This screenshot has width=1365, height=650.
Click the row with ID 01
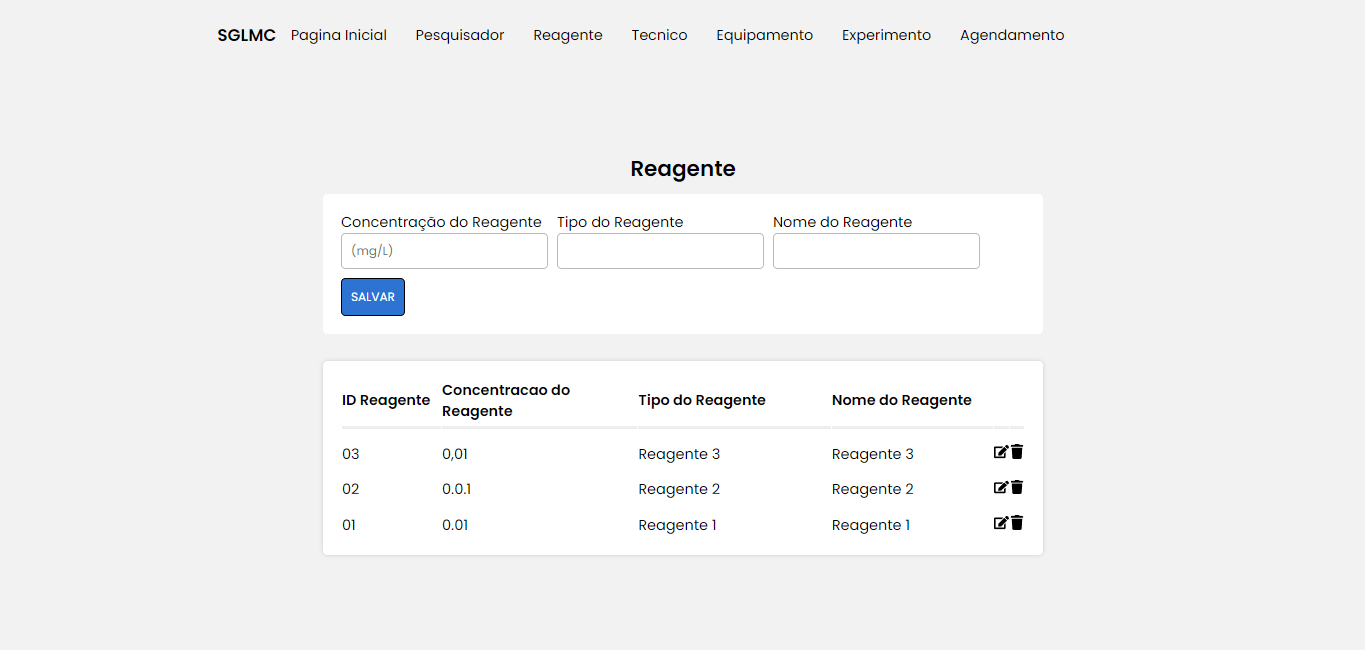pos(349,524)
